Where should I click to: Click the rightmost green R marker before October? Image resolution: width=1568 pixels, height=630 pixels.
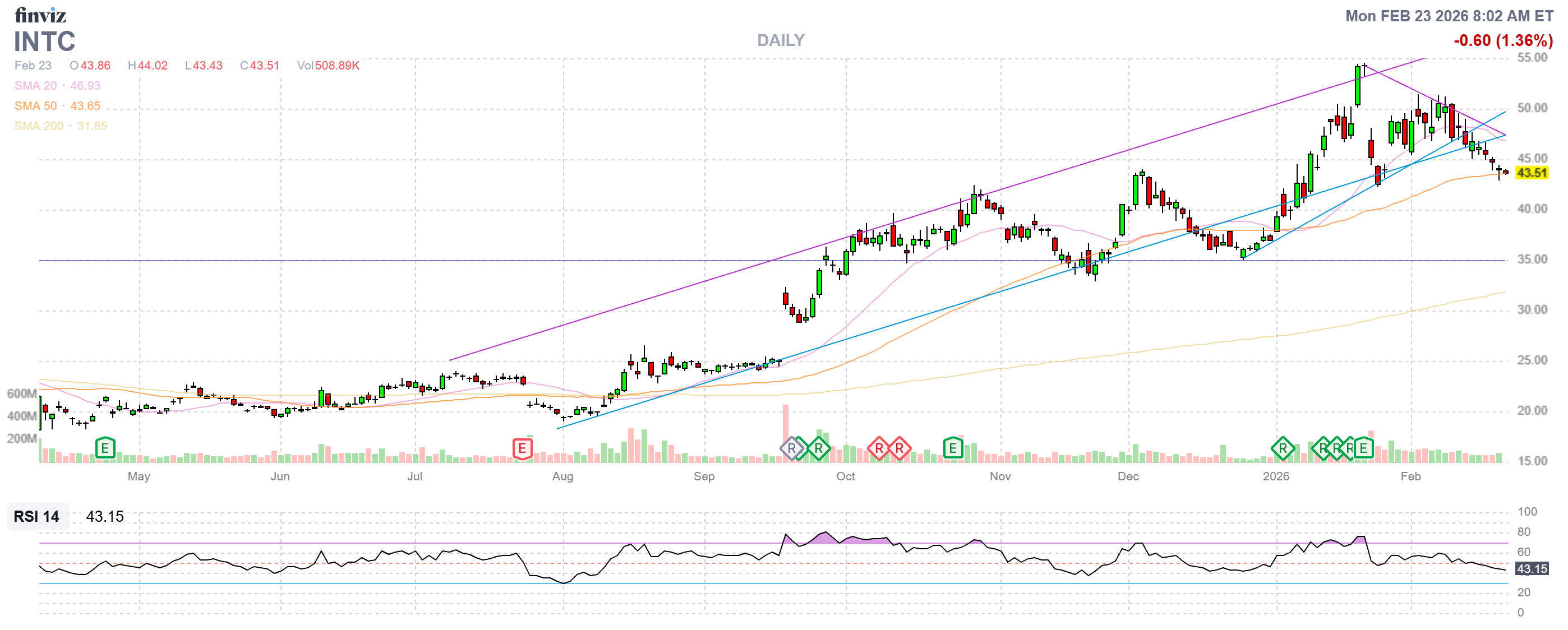pyautogui.click(x=819, y=449)
